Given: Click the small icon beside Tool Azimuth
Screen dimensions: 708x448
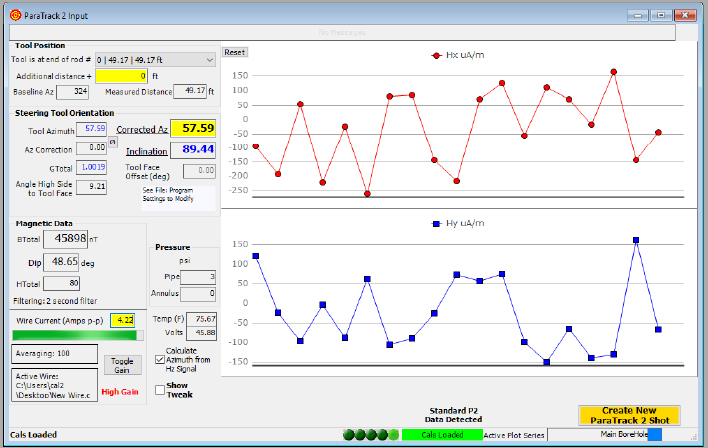Looking at the screenshot, I should (x=113, y=141).
